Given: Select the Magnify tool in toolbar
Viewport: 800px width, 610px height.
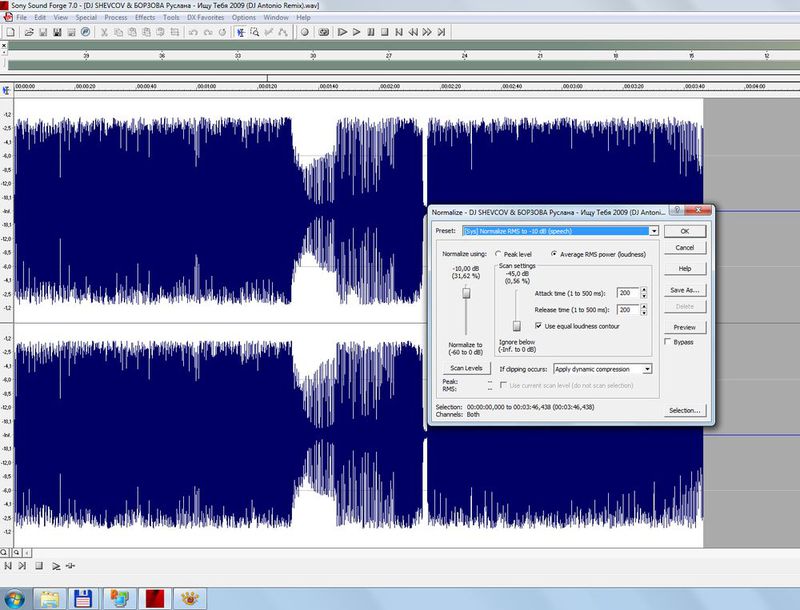Looking at the screenshot, I should click(255, 32).
